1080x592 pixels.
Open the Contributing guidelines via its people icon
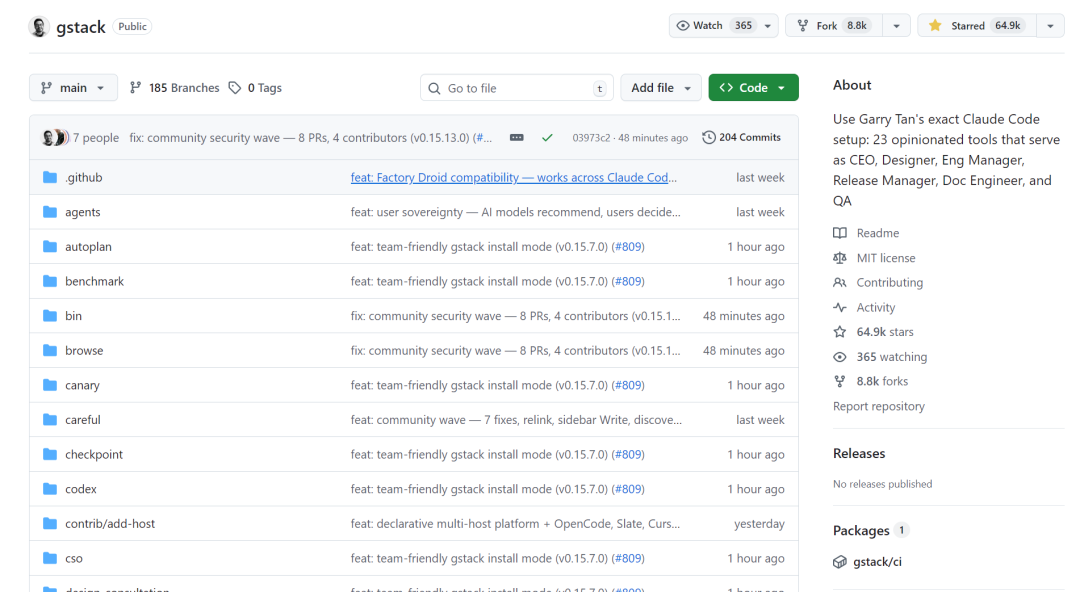[840, 282]
